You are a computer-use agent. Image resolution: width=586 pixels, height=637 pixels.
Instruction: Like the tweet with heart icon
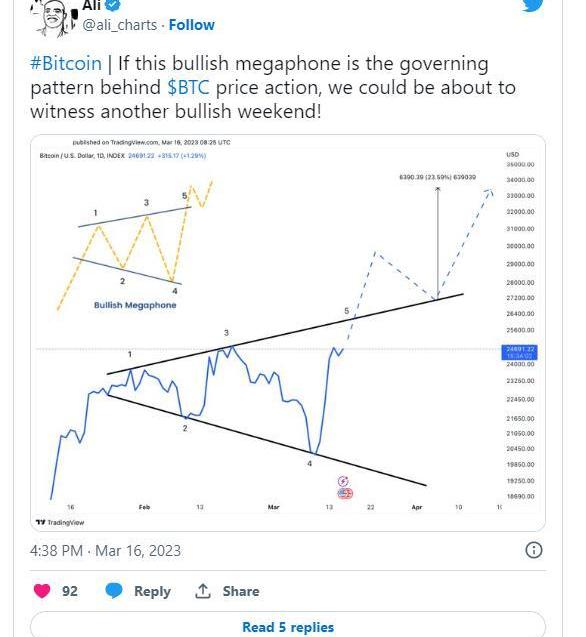point(42,591)
